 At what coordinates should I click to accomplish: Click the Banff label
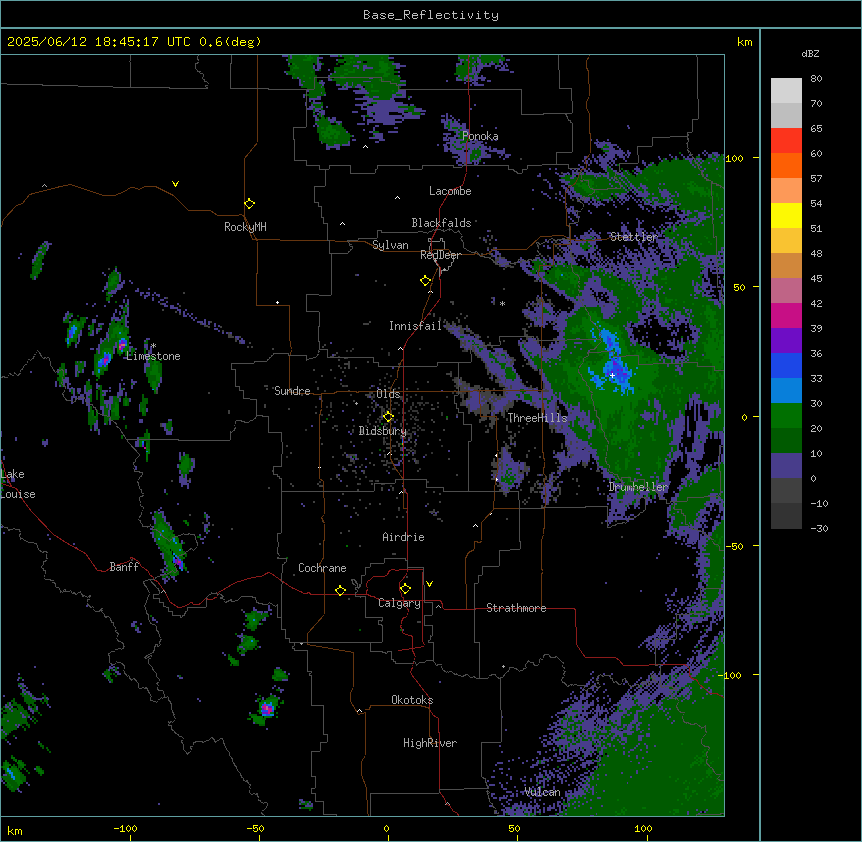click(124, 567)
